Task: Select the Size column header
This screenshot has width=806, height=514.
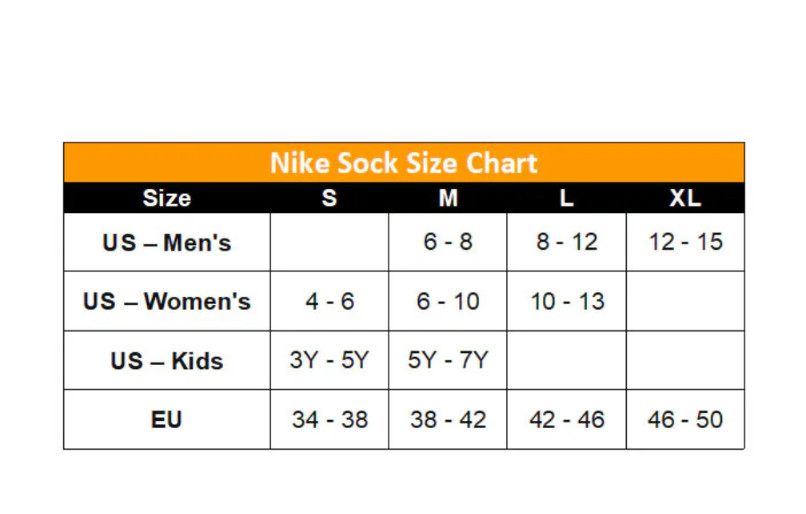Action: (x=167, y=198)
